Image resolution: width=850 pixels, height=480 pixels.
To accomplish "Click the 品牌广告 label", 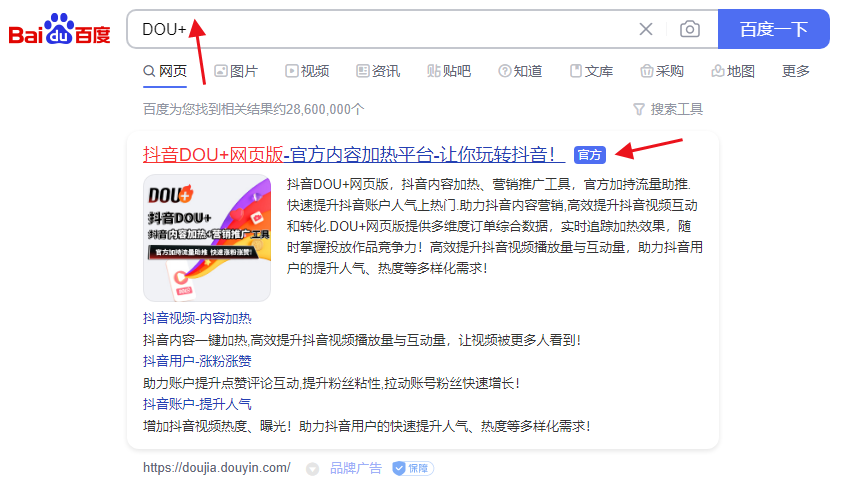I will click(x=356, y=468).
